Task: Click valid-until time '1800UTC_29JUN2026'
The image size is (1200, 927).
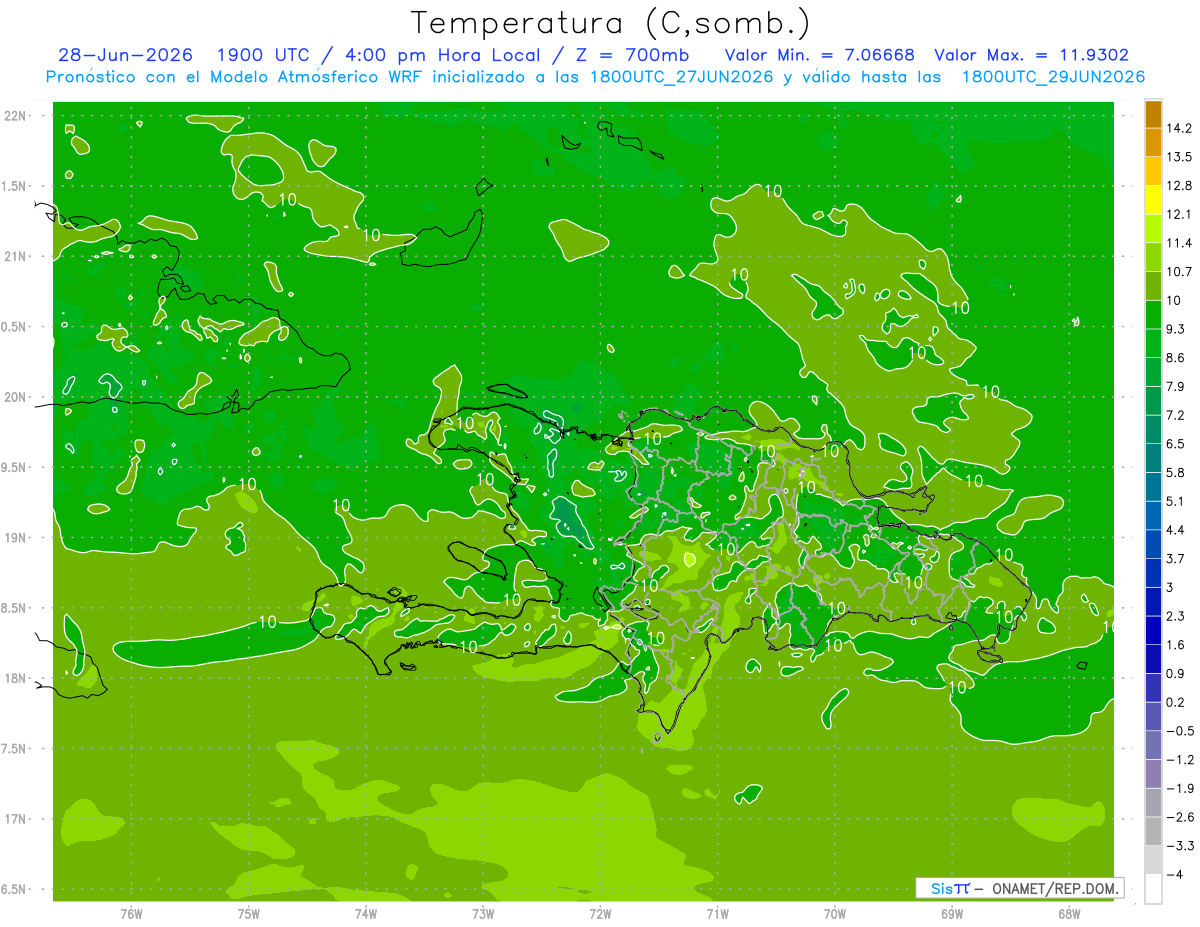Action: click(x=1053, y=77)
